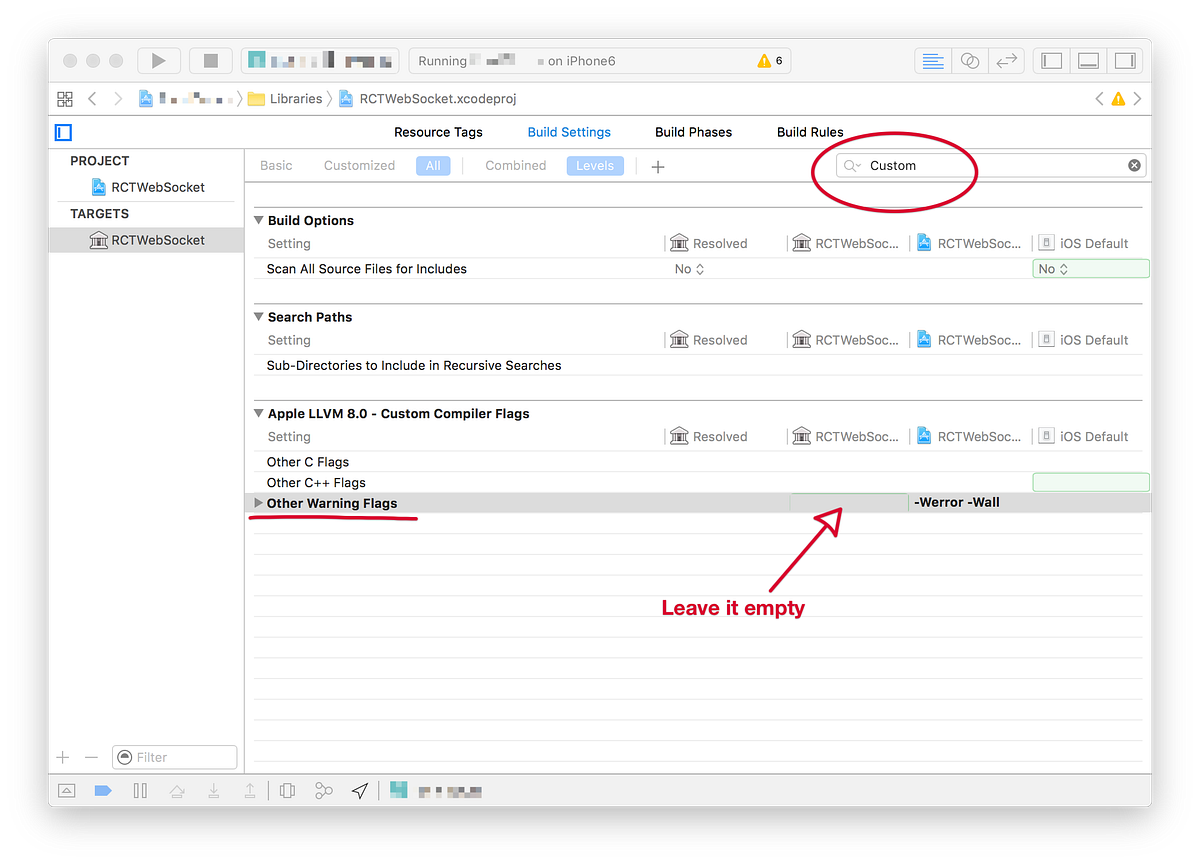Image resolution: width=1200 pixels, height=864 pixels.
Task: Toggle the bottom Debug area panel
Action: [1088, 60]
